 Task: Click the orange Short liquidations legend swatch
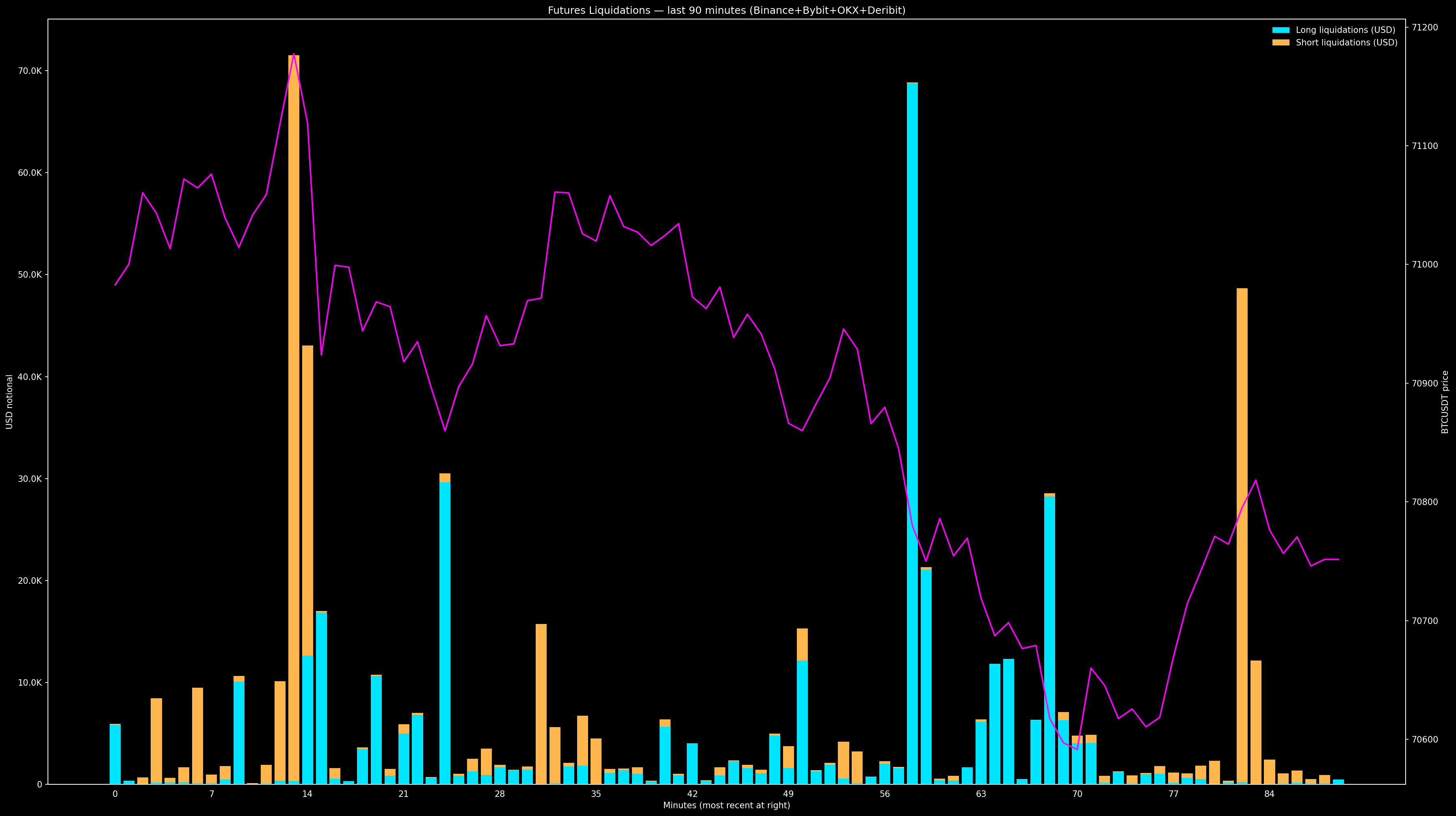pos(1281,43)
